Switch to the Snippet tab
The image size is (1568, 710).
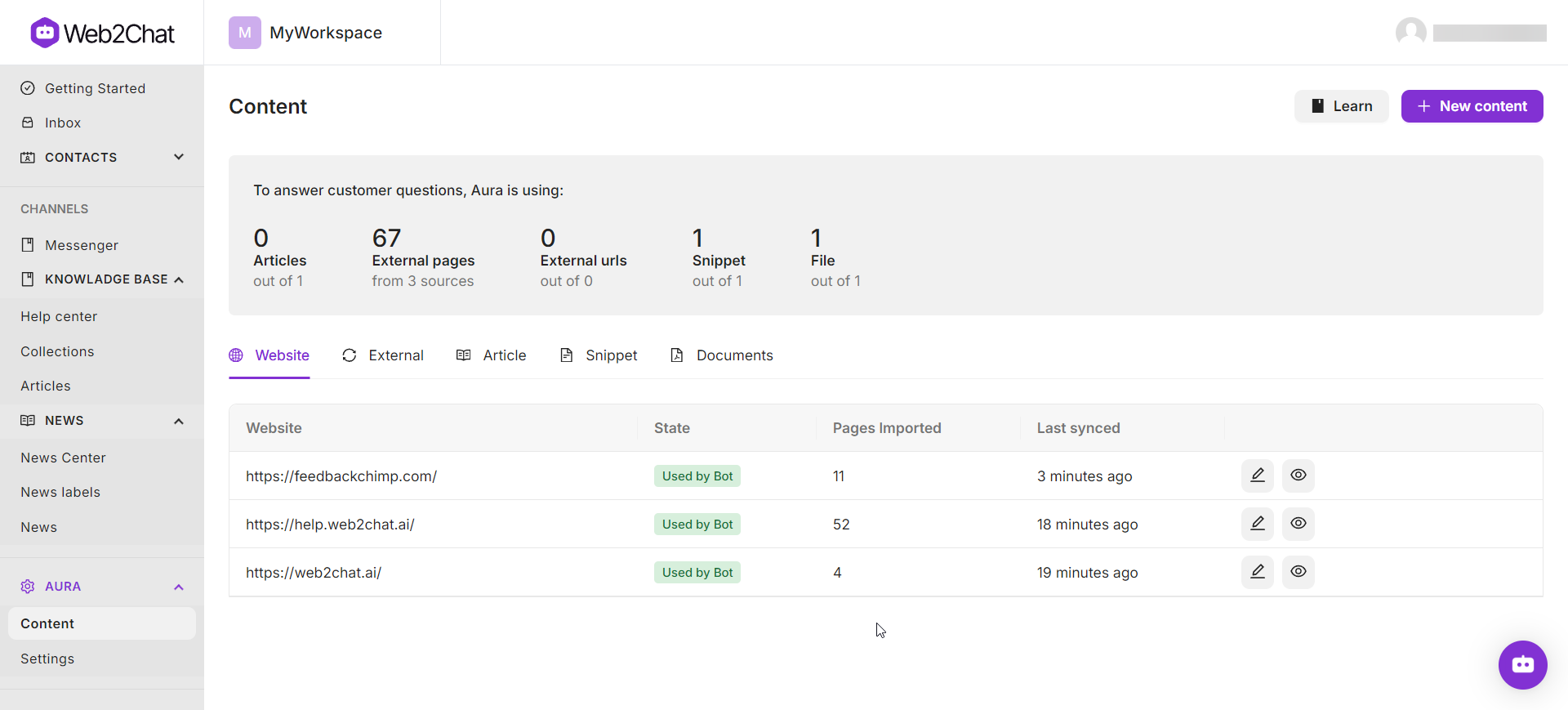point(599,355)
